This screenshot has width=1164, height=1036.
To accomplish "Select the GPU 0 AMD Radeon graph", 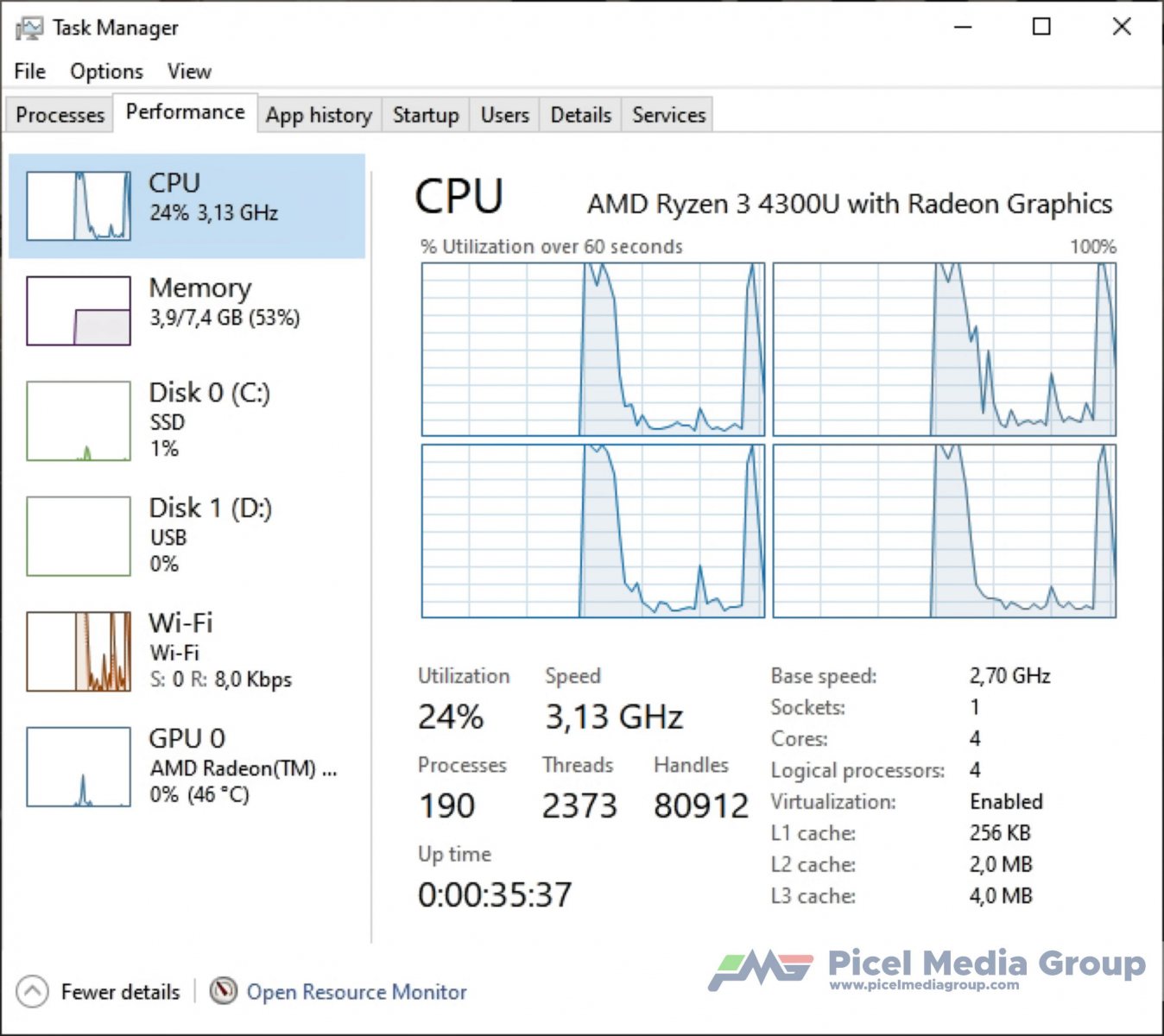I will [79, 767].
